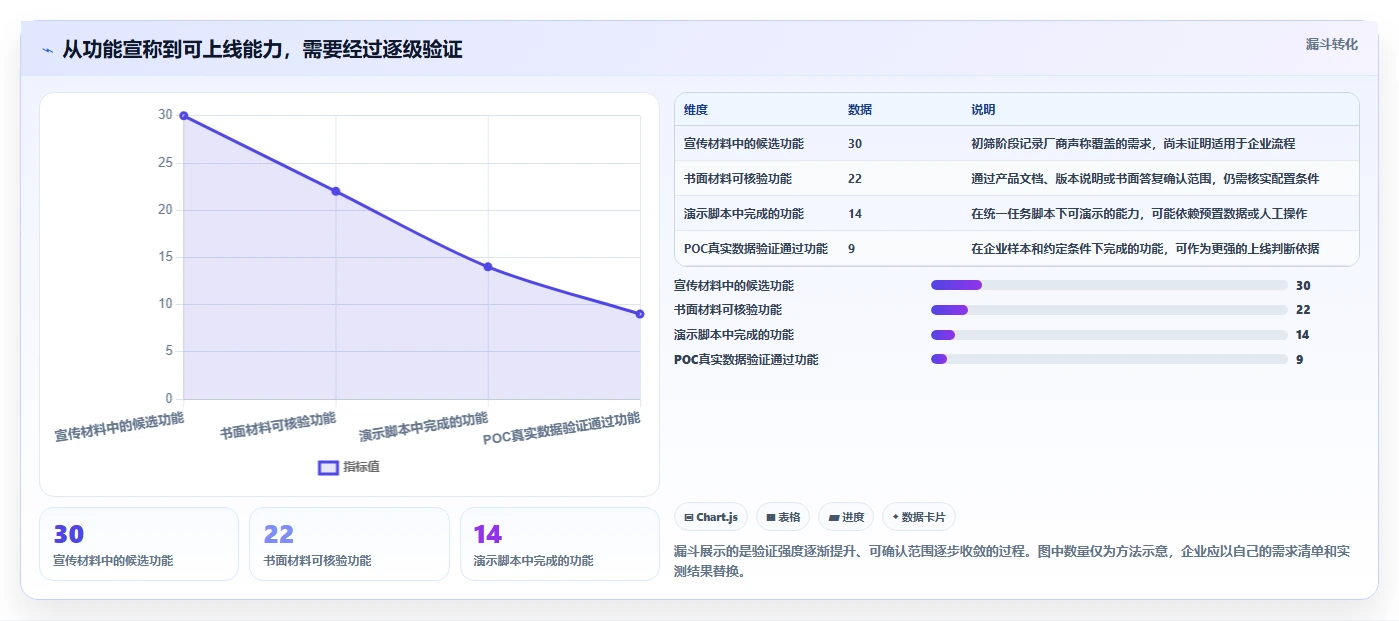Toggle the 指标值 legend swatch
Viewport: 1399px width, 621px height.
[x=328, y=467]
